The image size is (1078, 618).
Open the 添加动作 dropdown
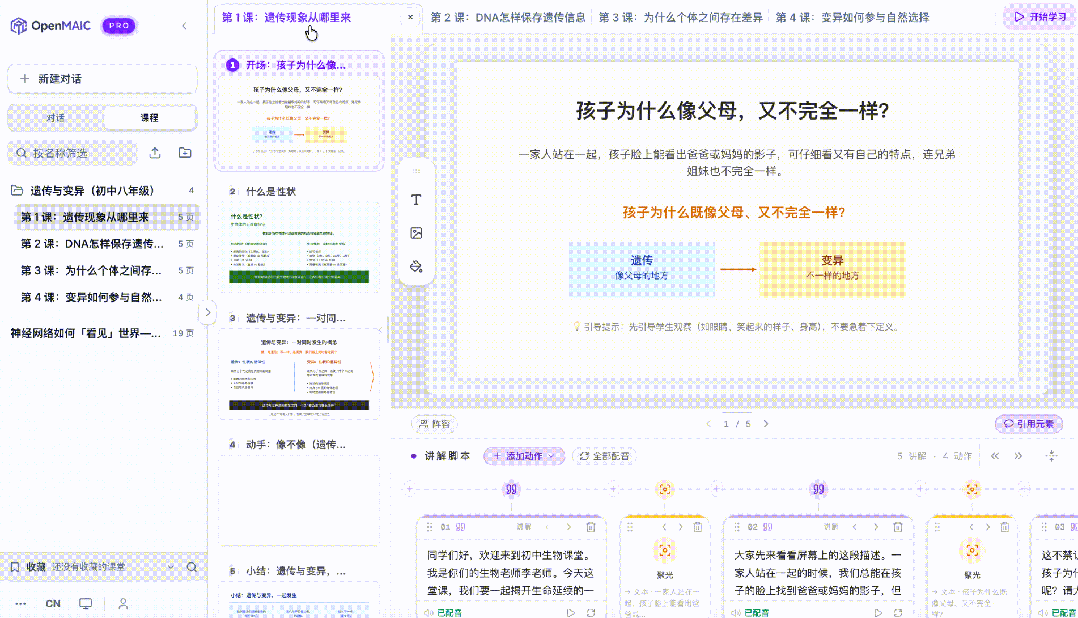(x=524, y=456)
